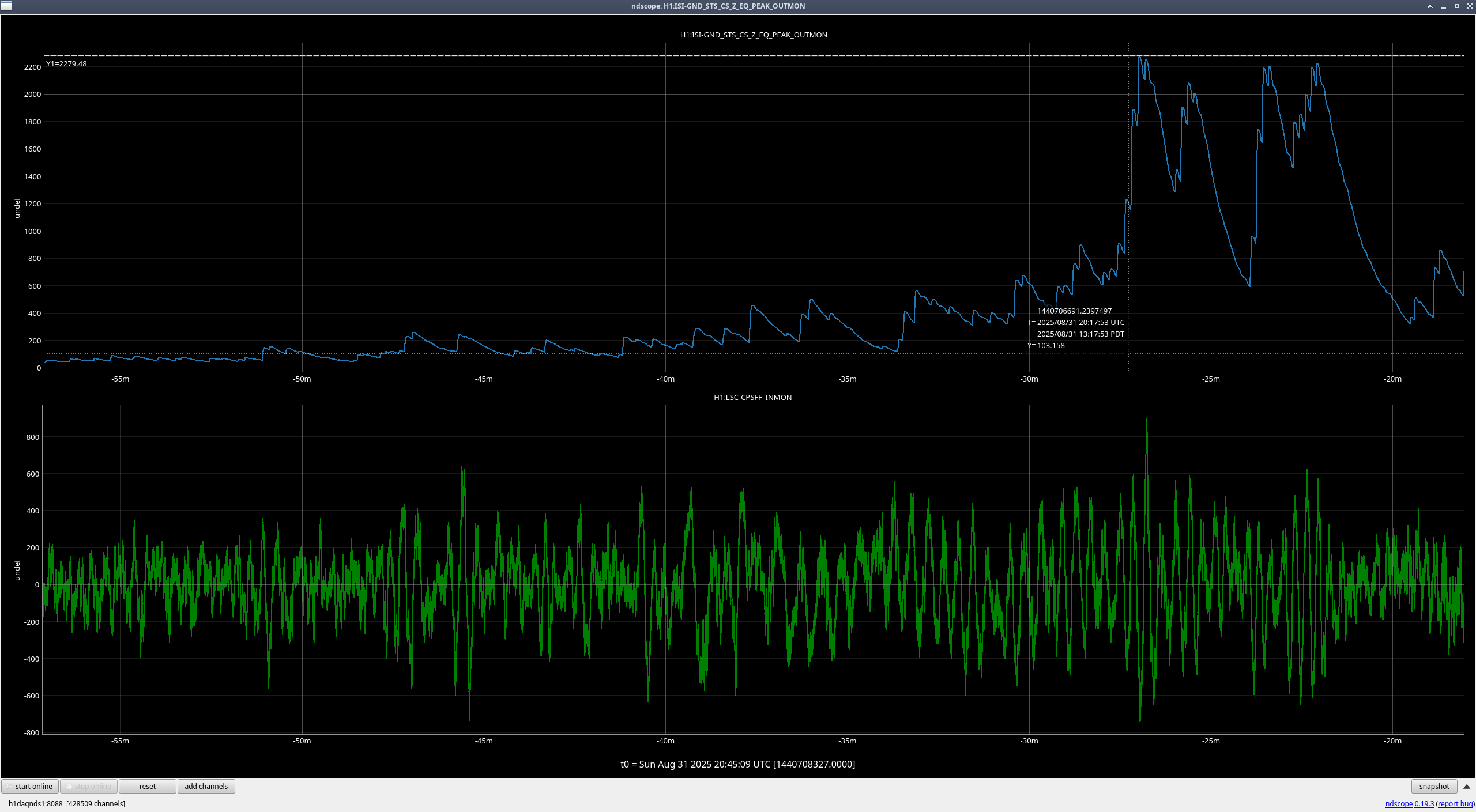Click the shade window arrow in title bar
The width and height of the screenshot is (1476, 812).
(1430, 6)
